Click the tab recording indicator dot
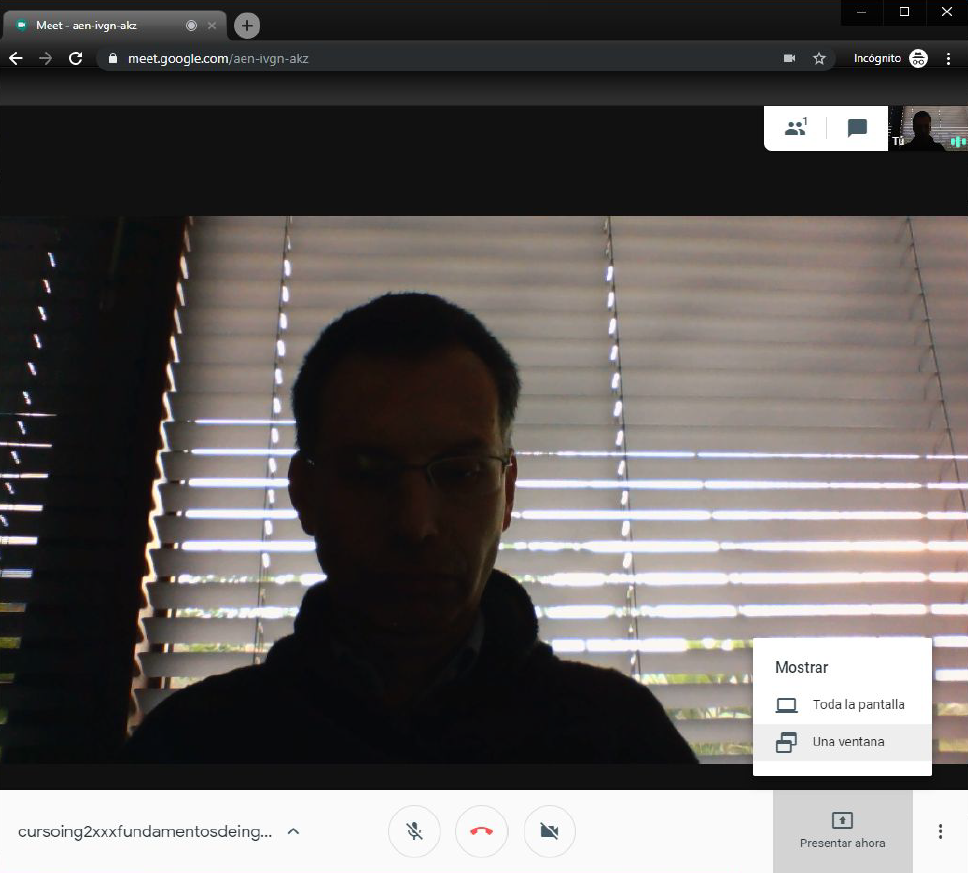The image size is (968, 873). (x=191, y=25)
